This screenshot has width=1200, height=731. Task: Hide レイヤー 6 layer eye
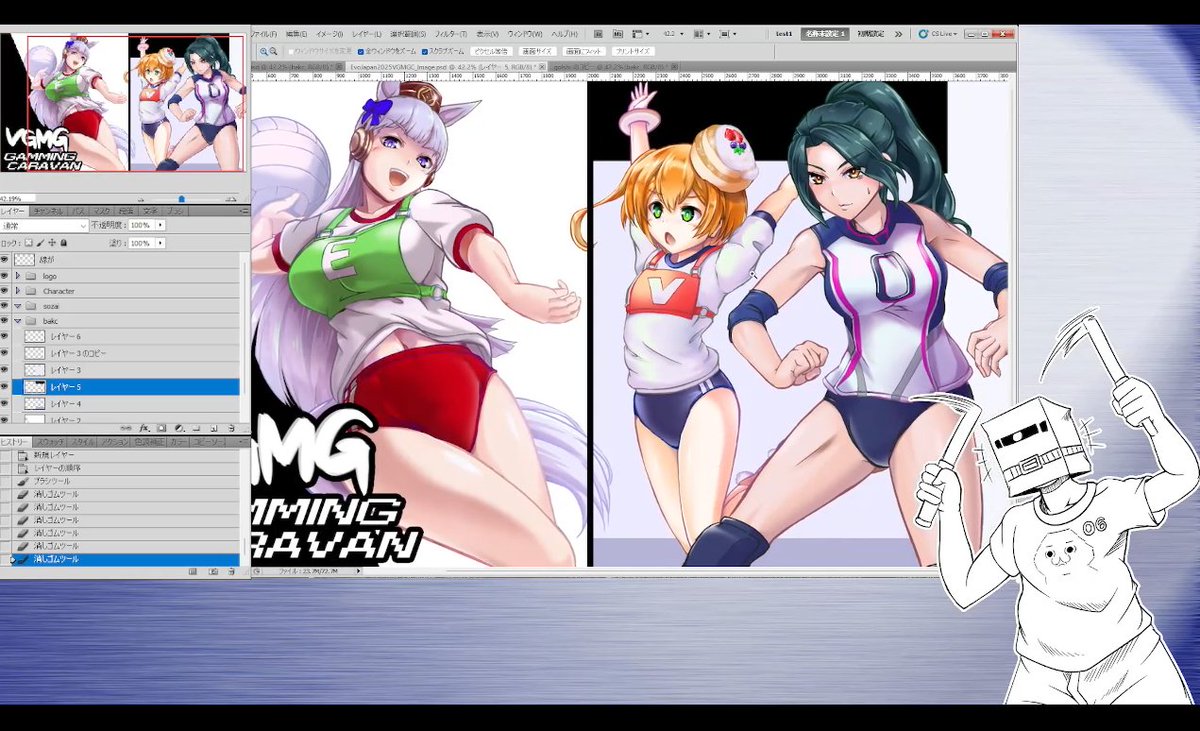click(x=6, y=337)
